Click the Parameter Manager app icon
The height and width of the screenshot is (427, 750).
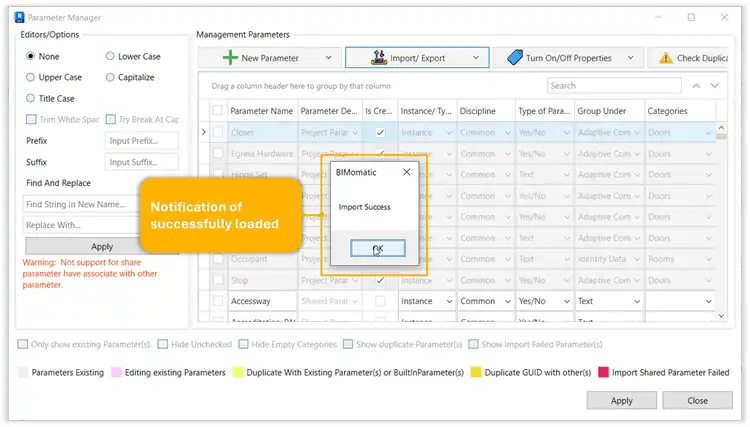(x=20, y=18)
